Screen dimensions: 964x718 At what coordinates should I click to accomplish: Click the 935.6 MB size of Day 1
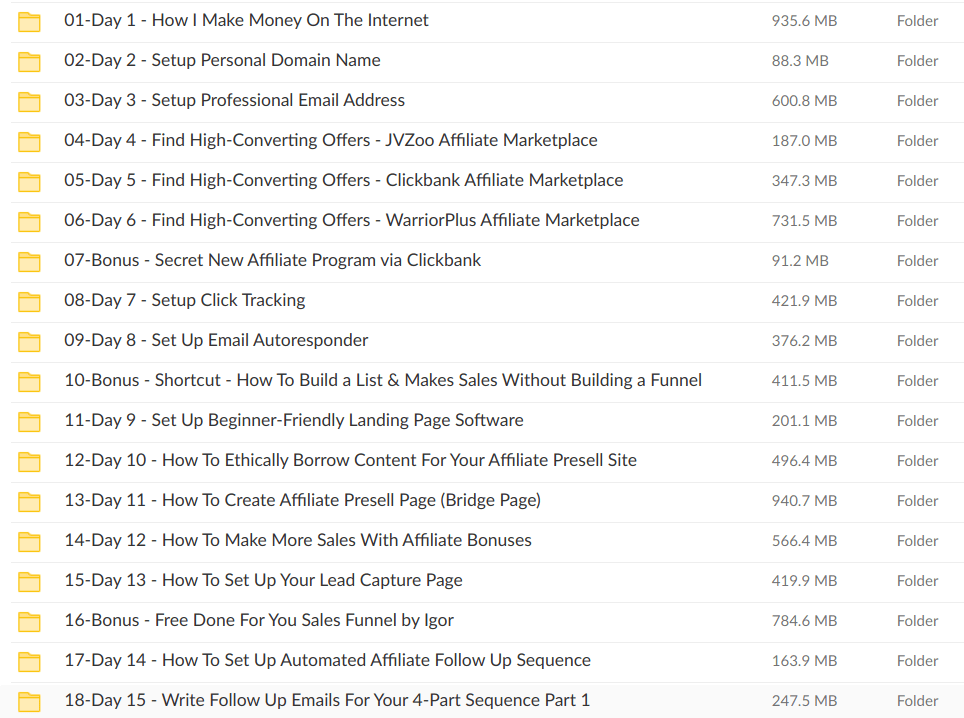coord(804,21)
